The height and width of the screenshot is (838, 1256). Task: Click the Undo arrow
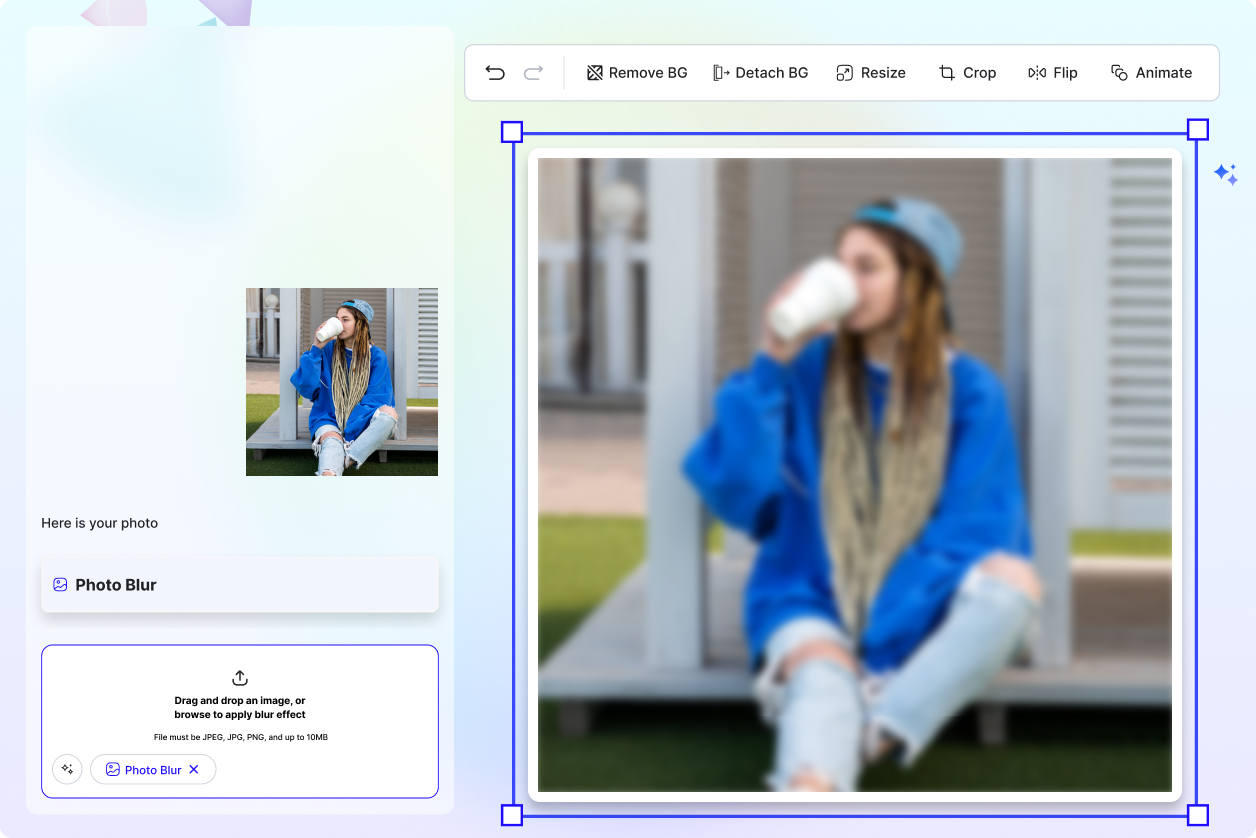pos(495,72)
